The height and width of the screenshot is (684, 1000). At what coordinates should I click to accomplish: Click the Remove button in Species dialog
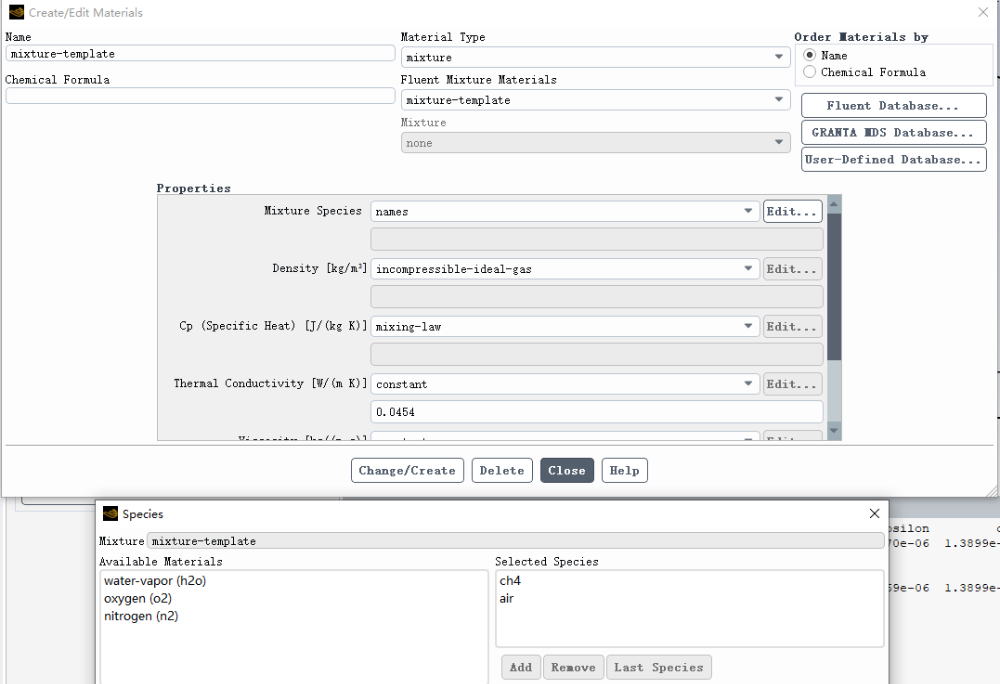click(573, 667)
